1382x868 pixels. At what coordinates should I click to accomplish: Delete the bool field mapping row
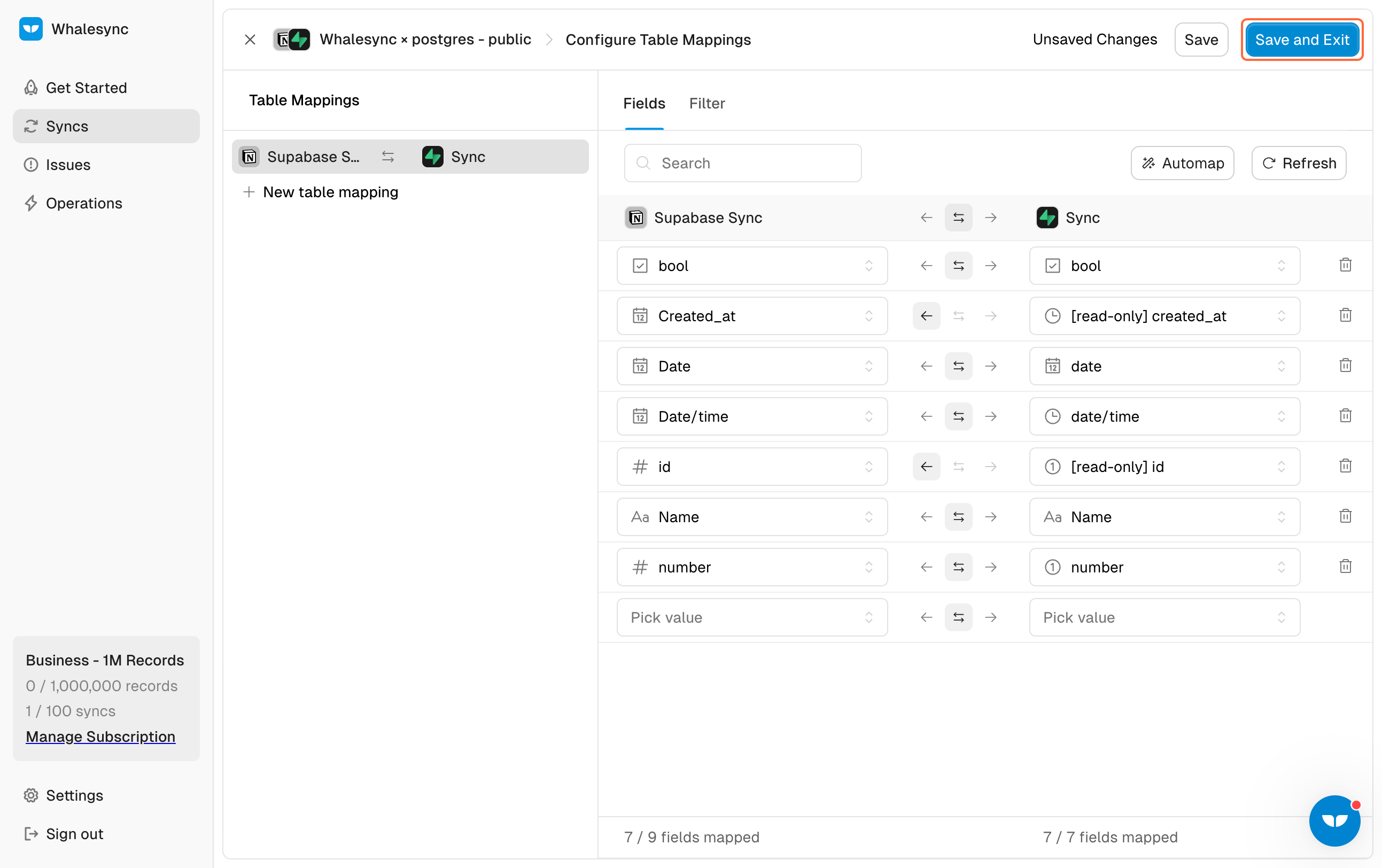[x=1345, y=265]
